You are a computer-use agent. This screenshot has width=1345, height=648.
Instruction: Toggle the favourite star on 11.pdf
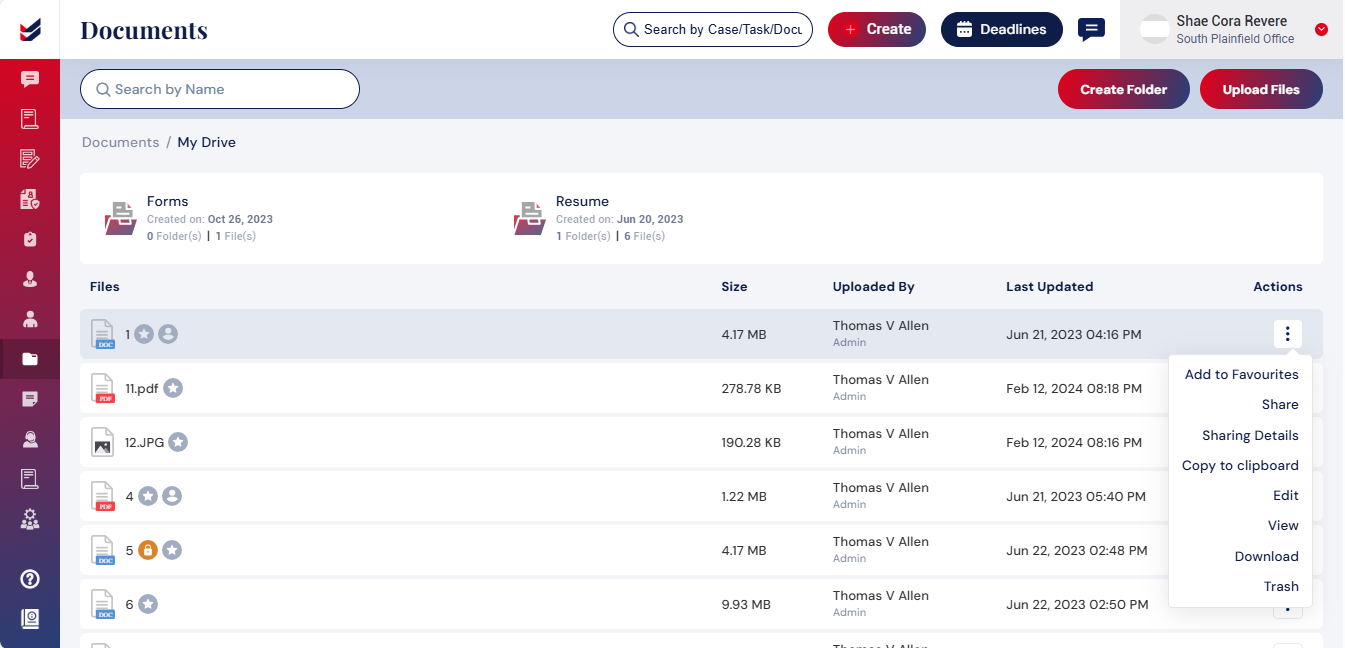tap(173, 388)
